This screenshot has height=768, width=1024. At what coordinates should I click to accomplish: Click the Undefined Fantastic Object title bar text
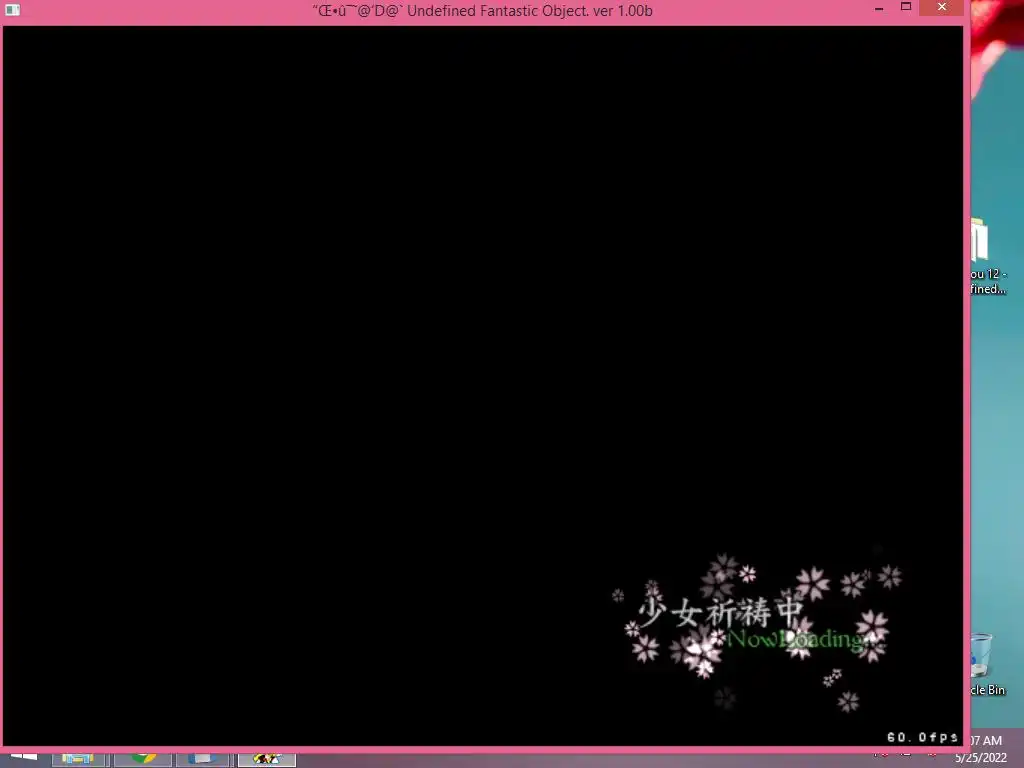[x=483, y=10]
